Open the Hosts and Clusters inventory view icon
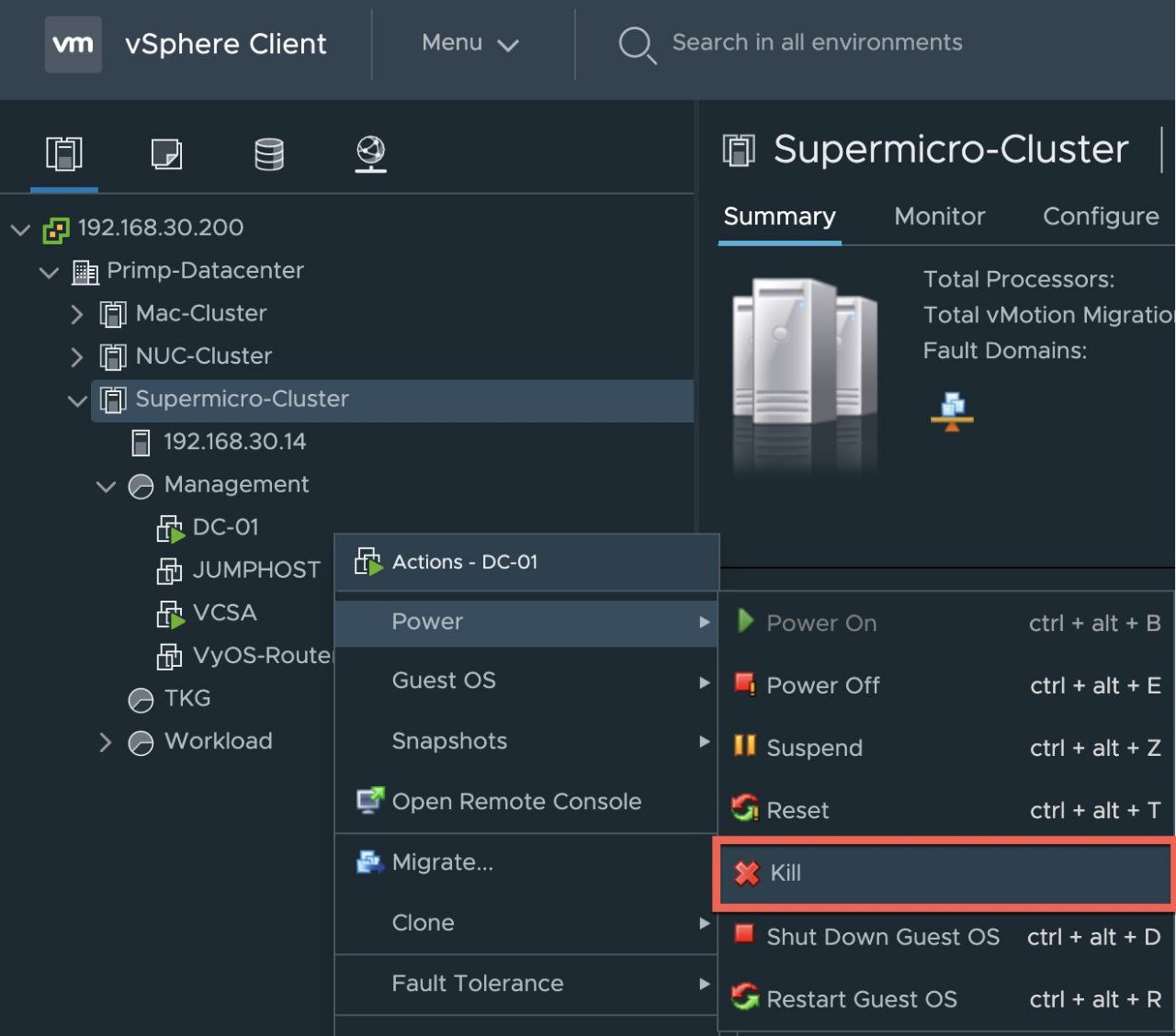 64,153
